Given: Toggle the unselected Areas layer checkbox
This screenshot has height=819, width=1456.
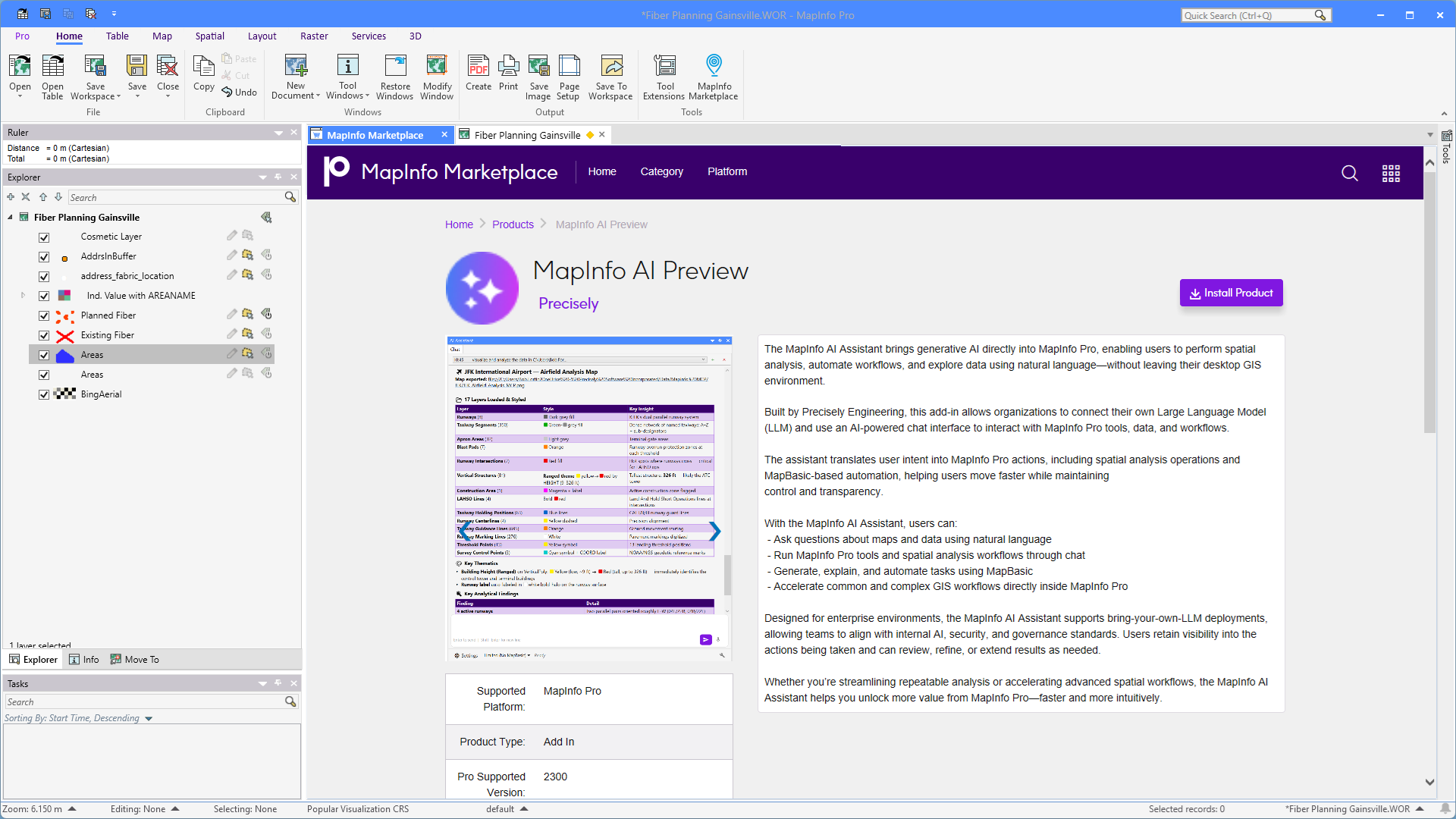Looking at the screenshot, I should tap(44, 375).
